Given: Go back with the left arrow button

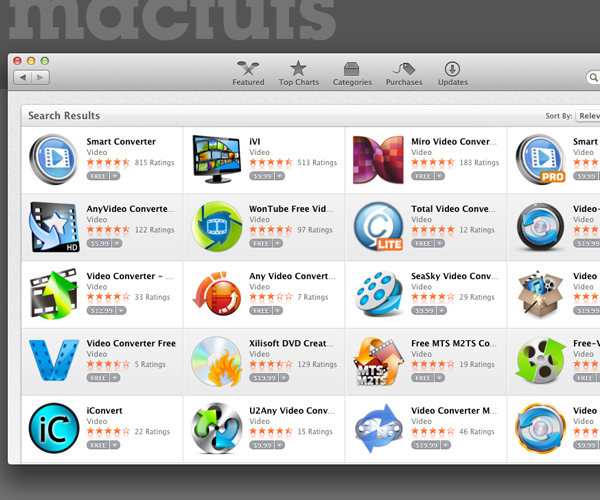Looking at the screenshot, I should click(x=23, y=78).
